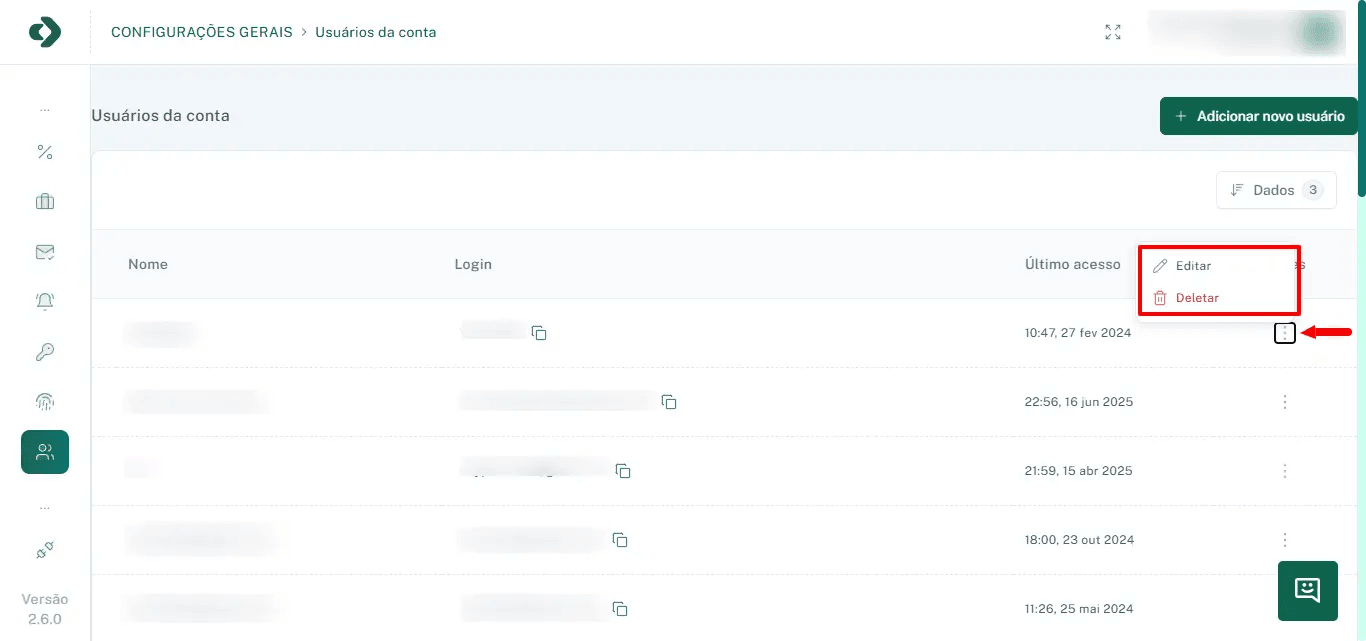This screenshot has height=641, width=1366.
Task: Select the alarm bell icon in sidebar
Action: (45, 301)
